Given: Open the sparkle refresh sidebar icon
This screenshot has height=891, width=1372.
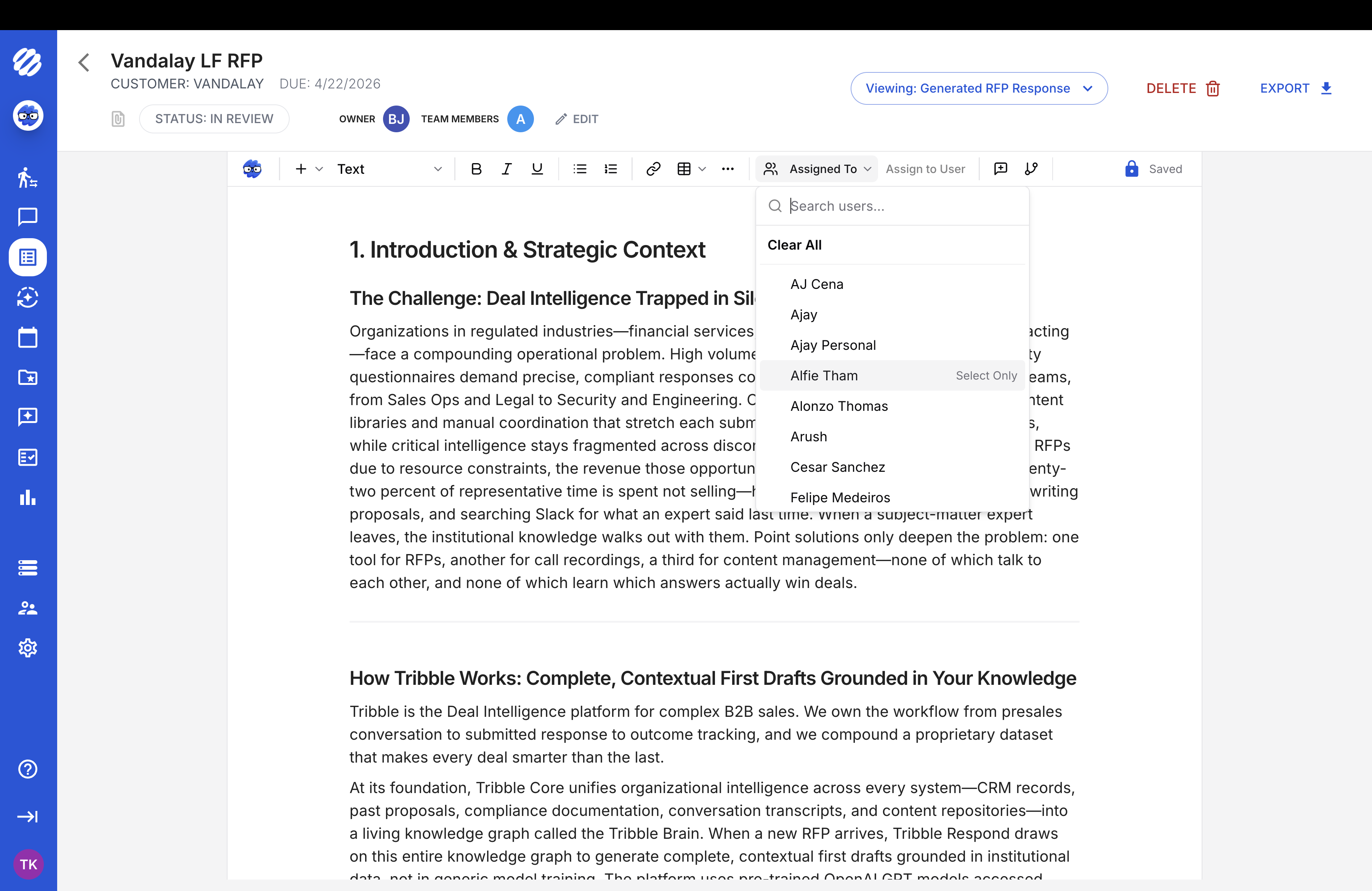Looking at the screenshot, I should pyautogui.click(x=28, y=297).
